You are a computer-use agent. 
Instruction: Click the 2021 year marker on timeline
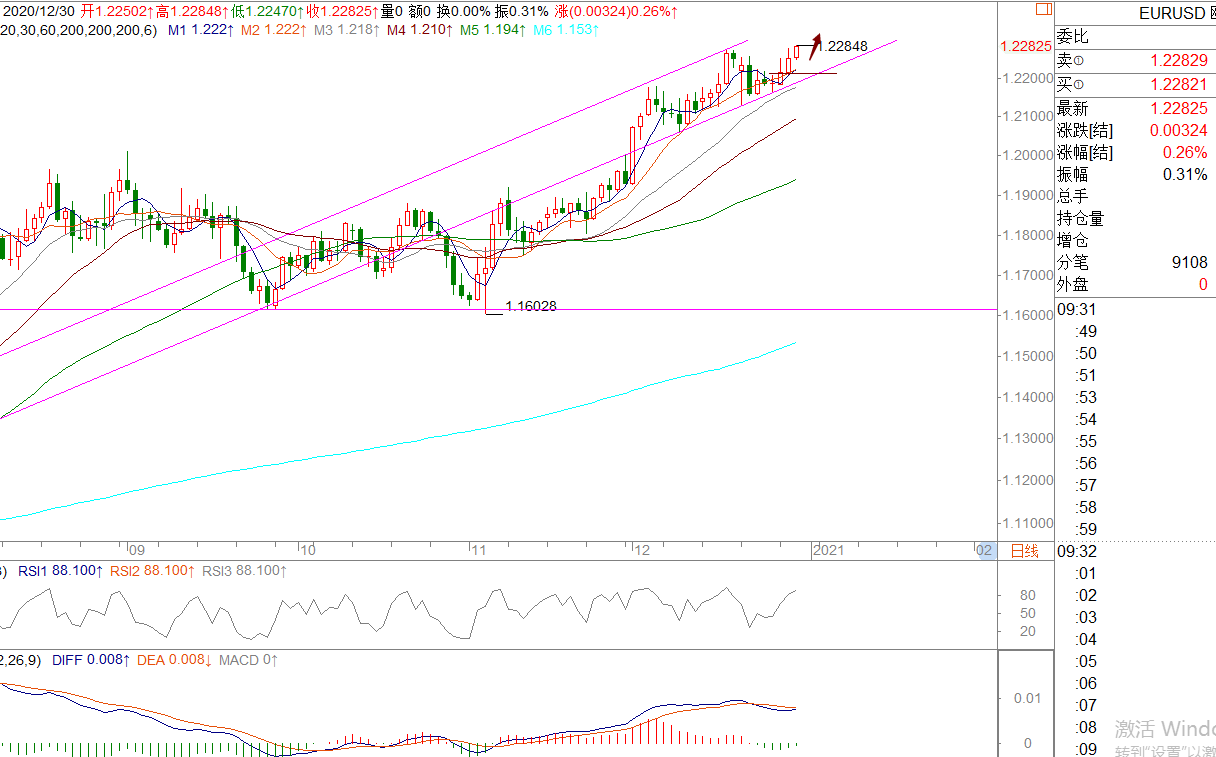click(829, 550)
